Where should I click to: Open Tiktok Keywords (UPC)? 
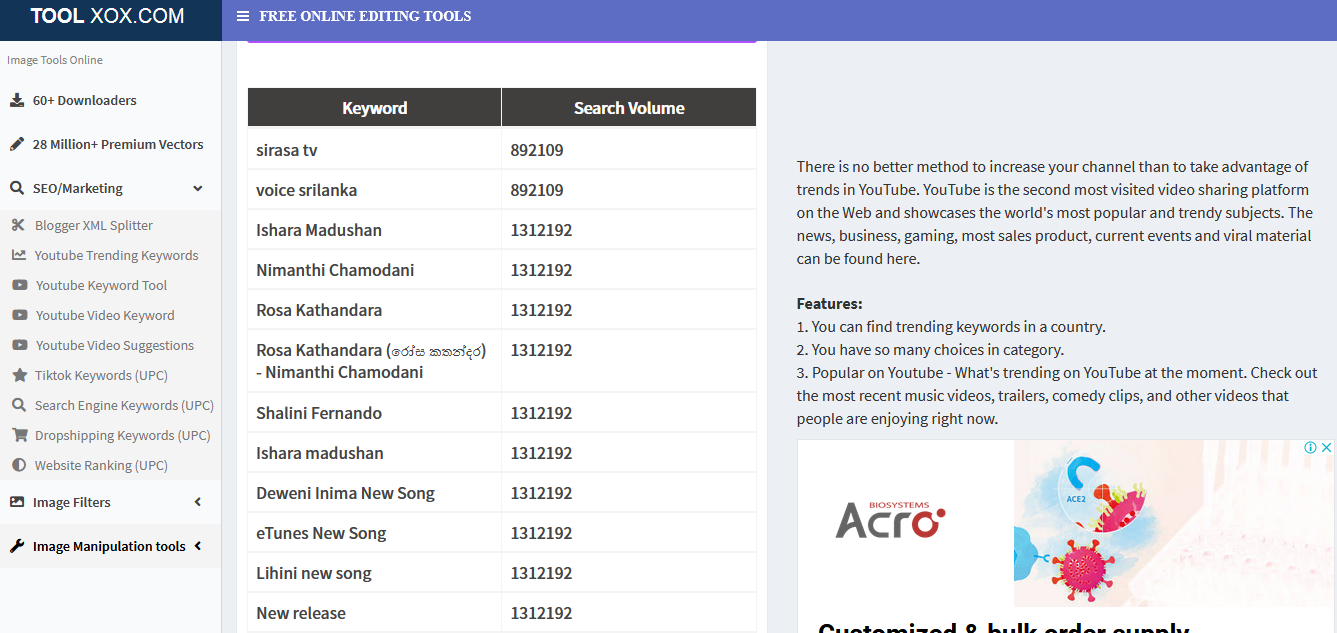tap(101, 375)
